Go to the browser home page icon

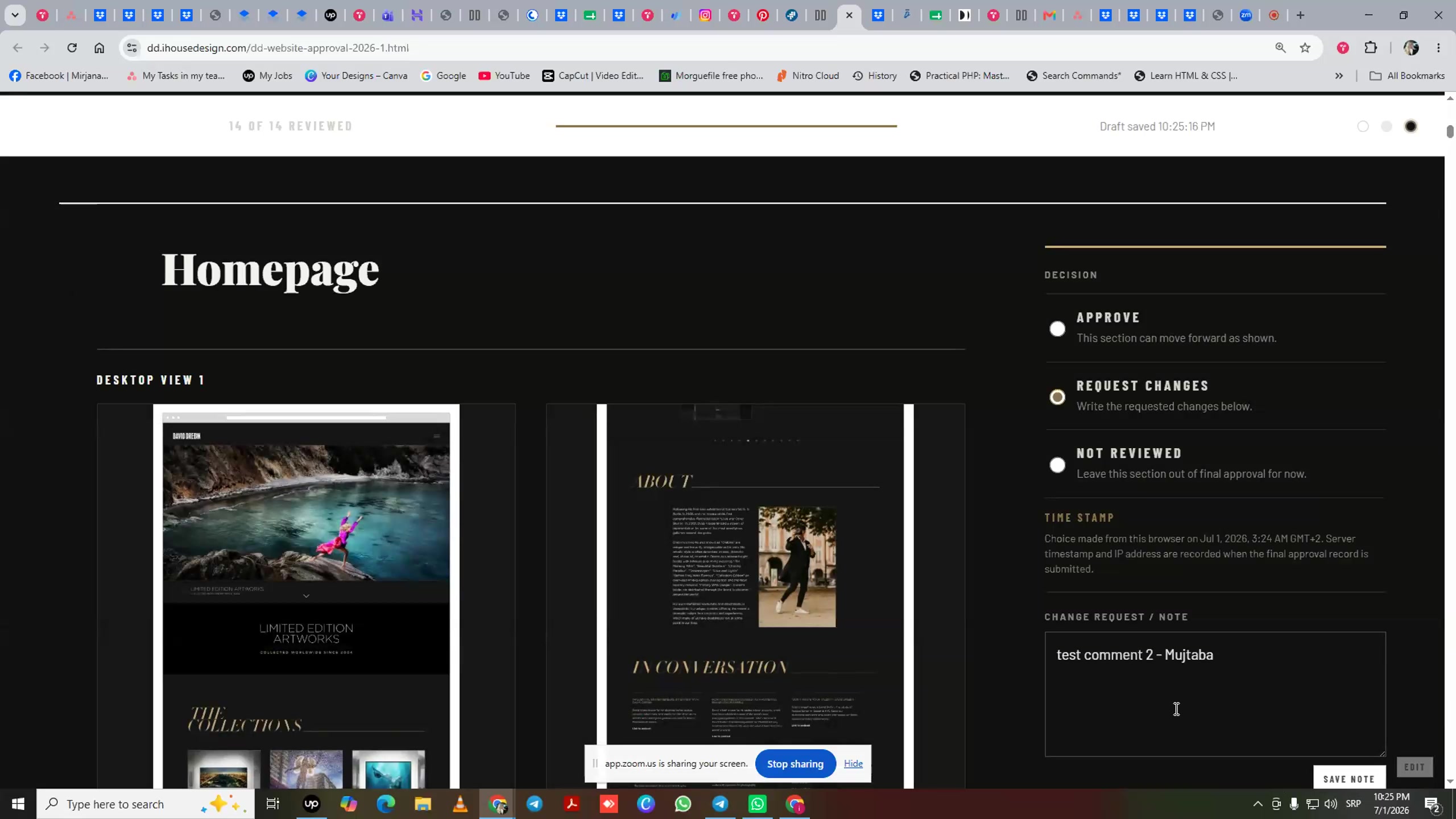coord(99,48)
